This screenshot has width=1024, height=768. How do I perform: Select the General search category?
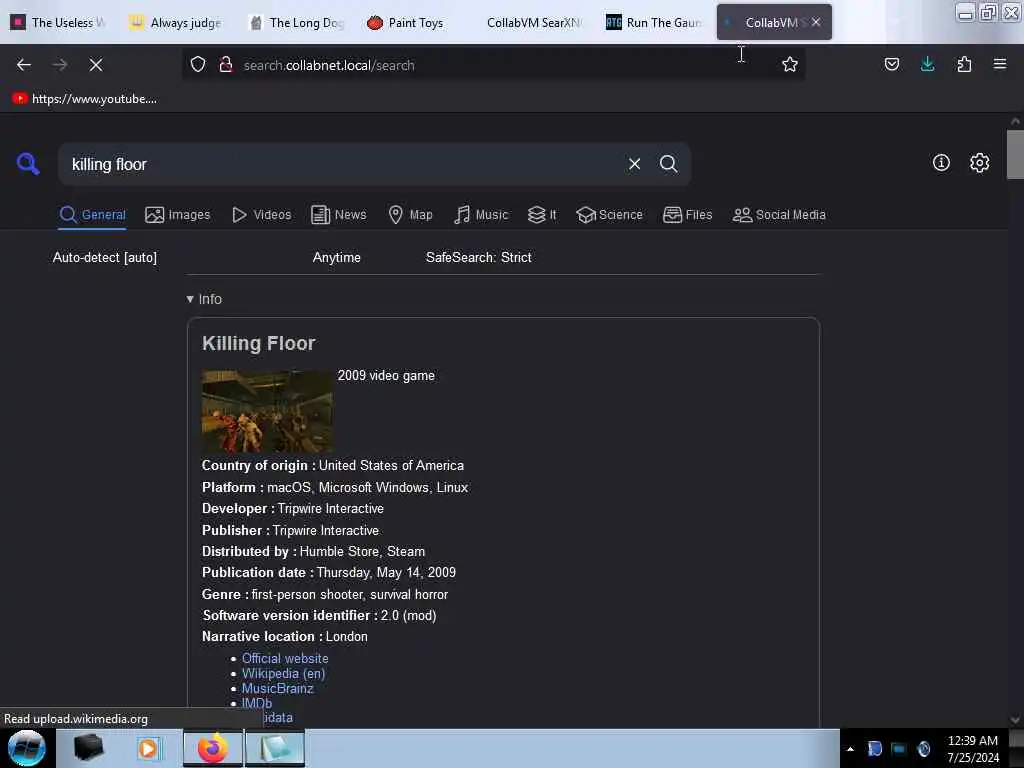[92, 215]
